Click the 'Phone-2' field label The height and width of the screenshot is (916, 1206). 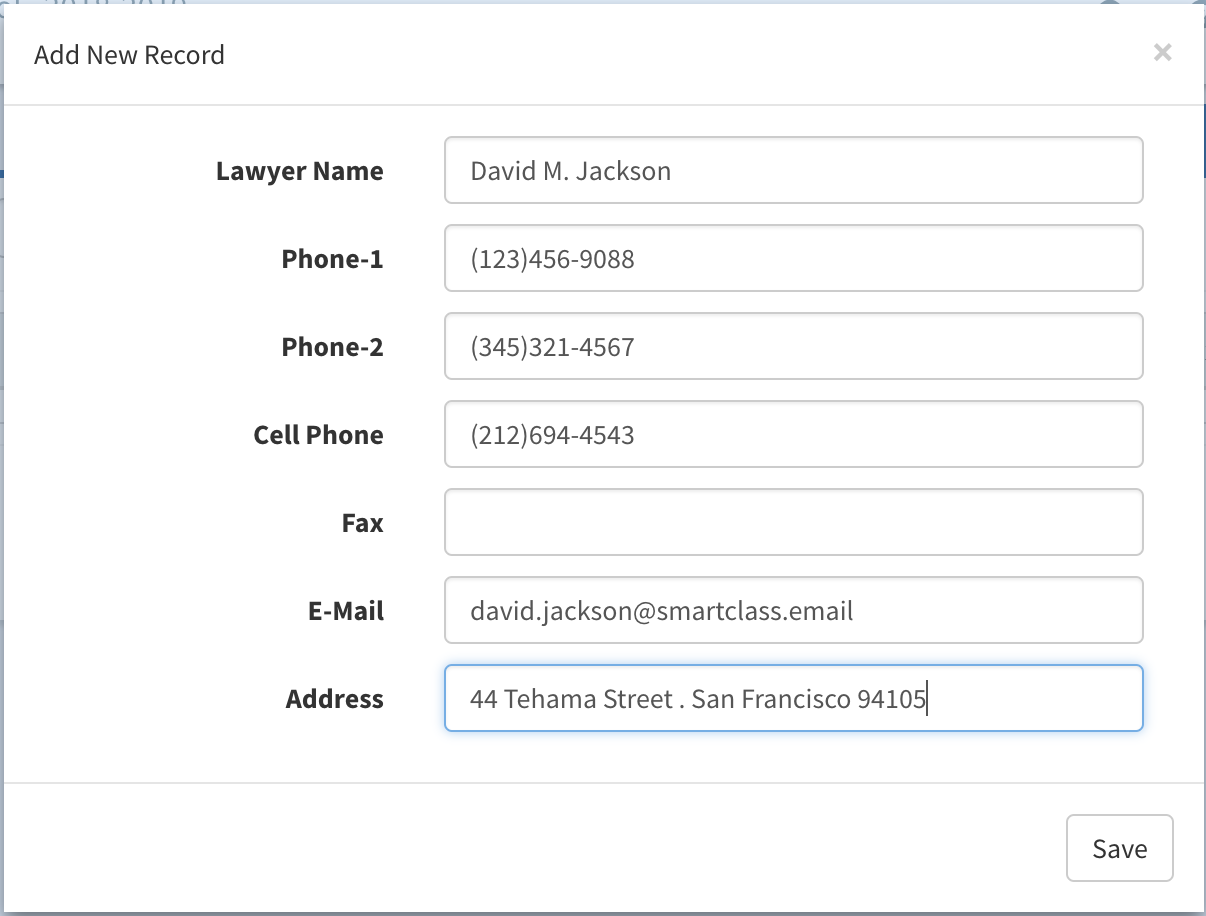click(332, 347)
